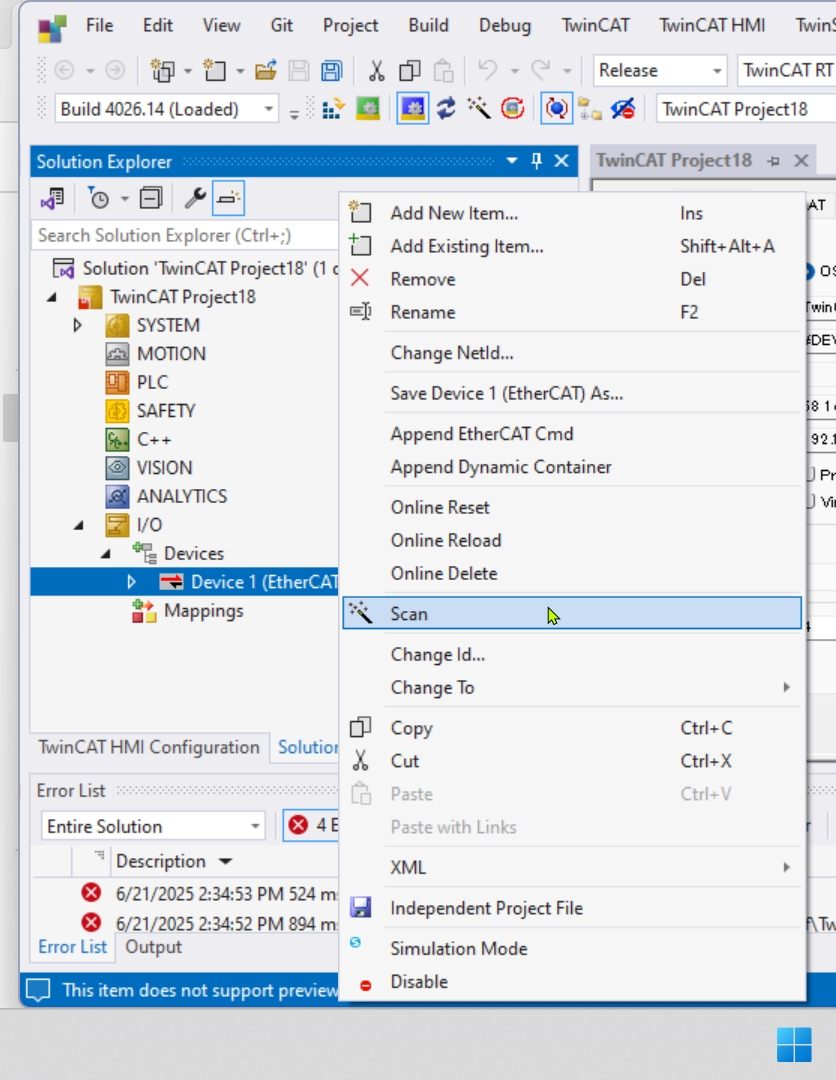Viewport: 836px width, 1080px height.
Task: Expand the Device 1 (EtherCAT) node
Action: [132, 582]
